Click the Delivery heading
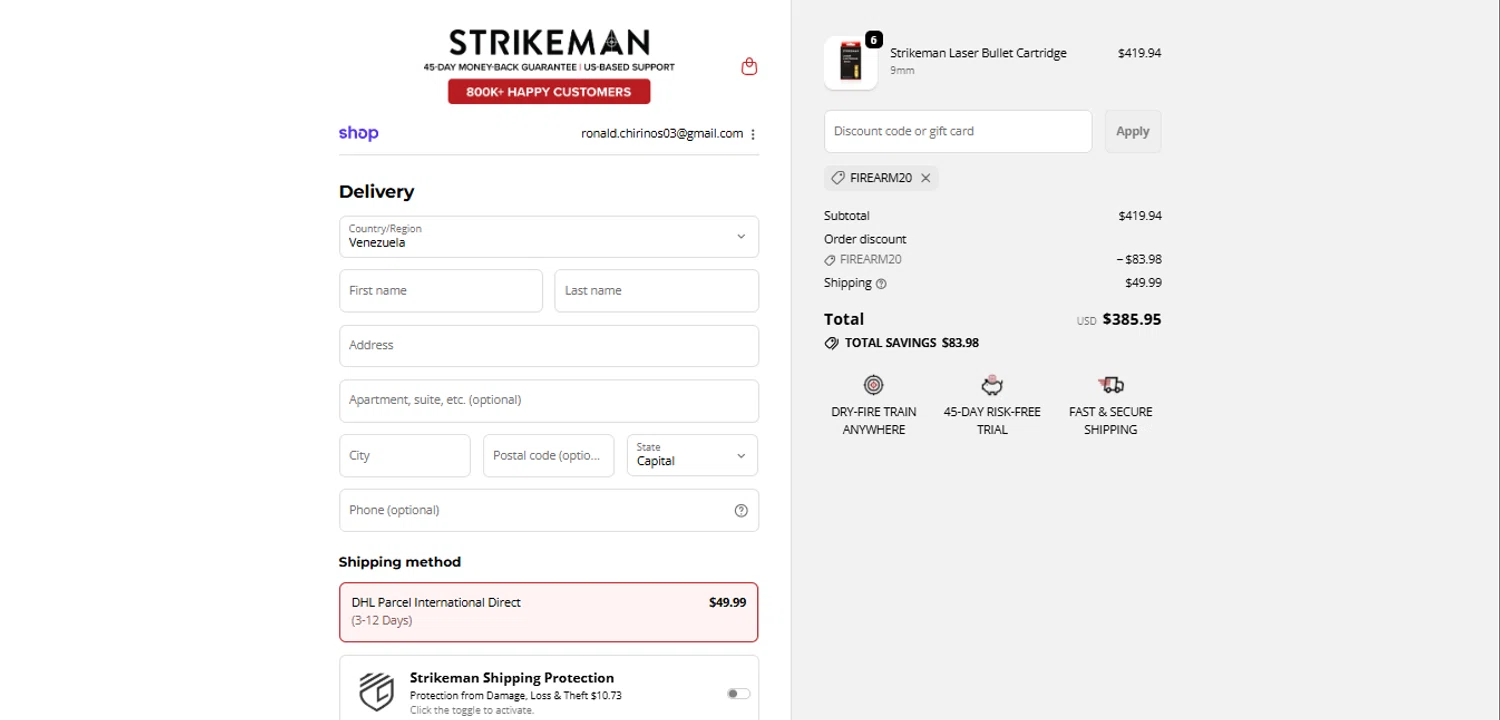Screen dimensions: 1500x720 click(376, 192)
